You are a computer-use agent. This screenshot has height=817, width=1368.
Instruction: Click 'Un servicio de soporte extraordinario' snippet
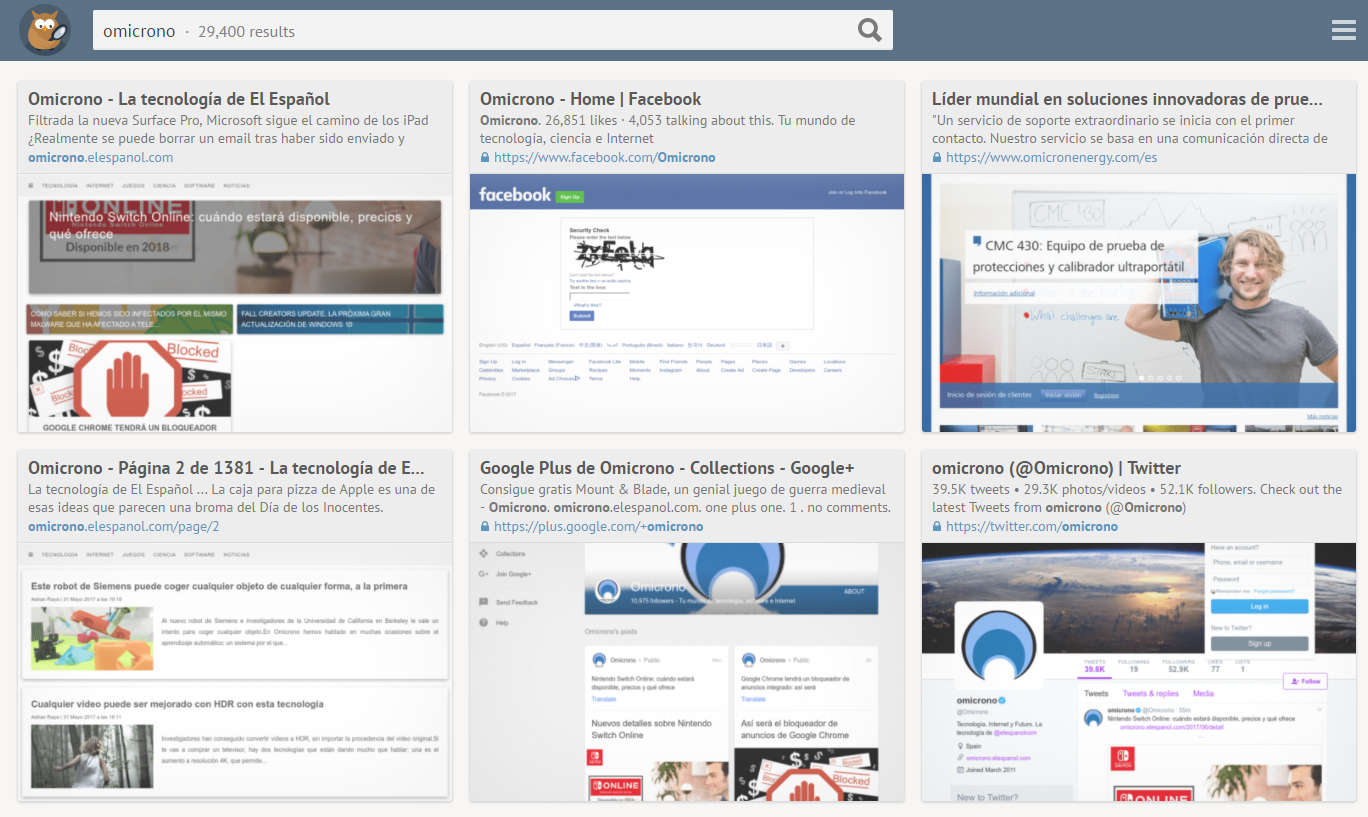[1130, 129]
